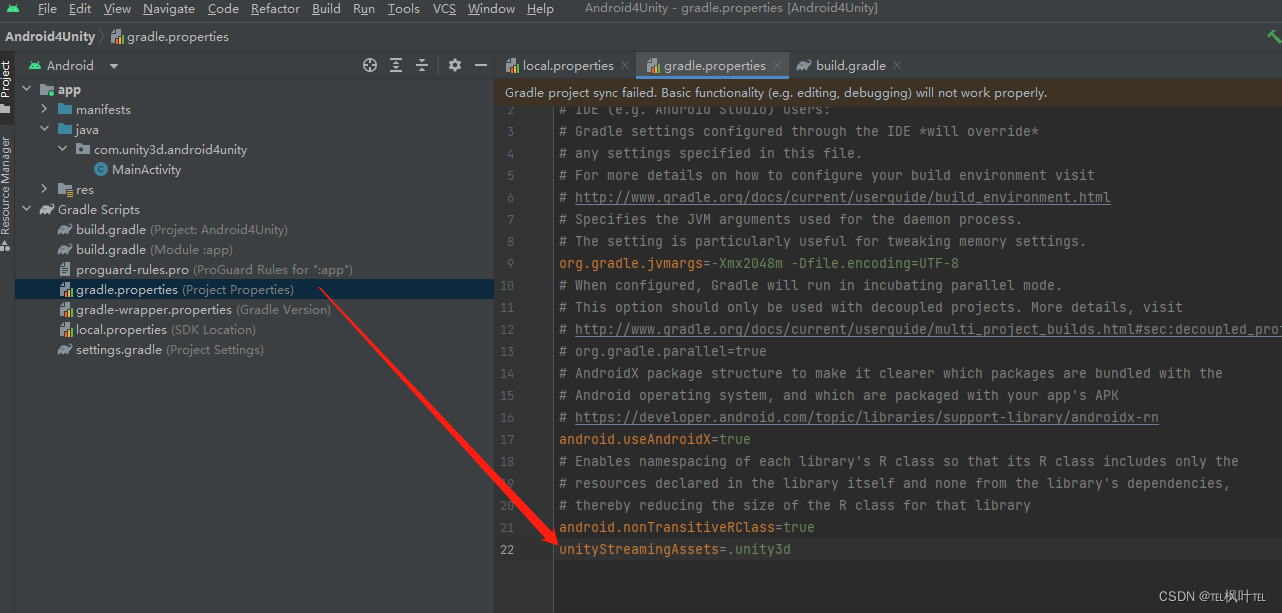Image resolution: width=1282 pixels, height=613 pixels.
Task: Select MainActivity class in tree
Action: (146, 169)
